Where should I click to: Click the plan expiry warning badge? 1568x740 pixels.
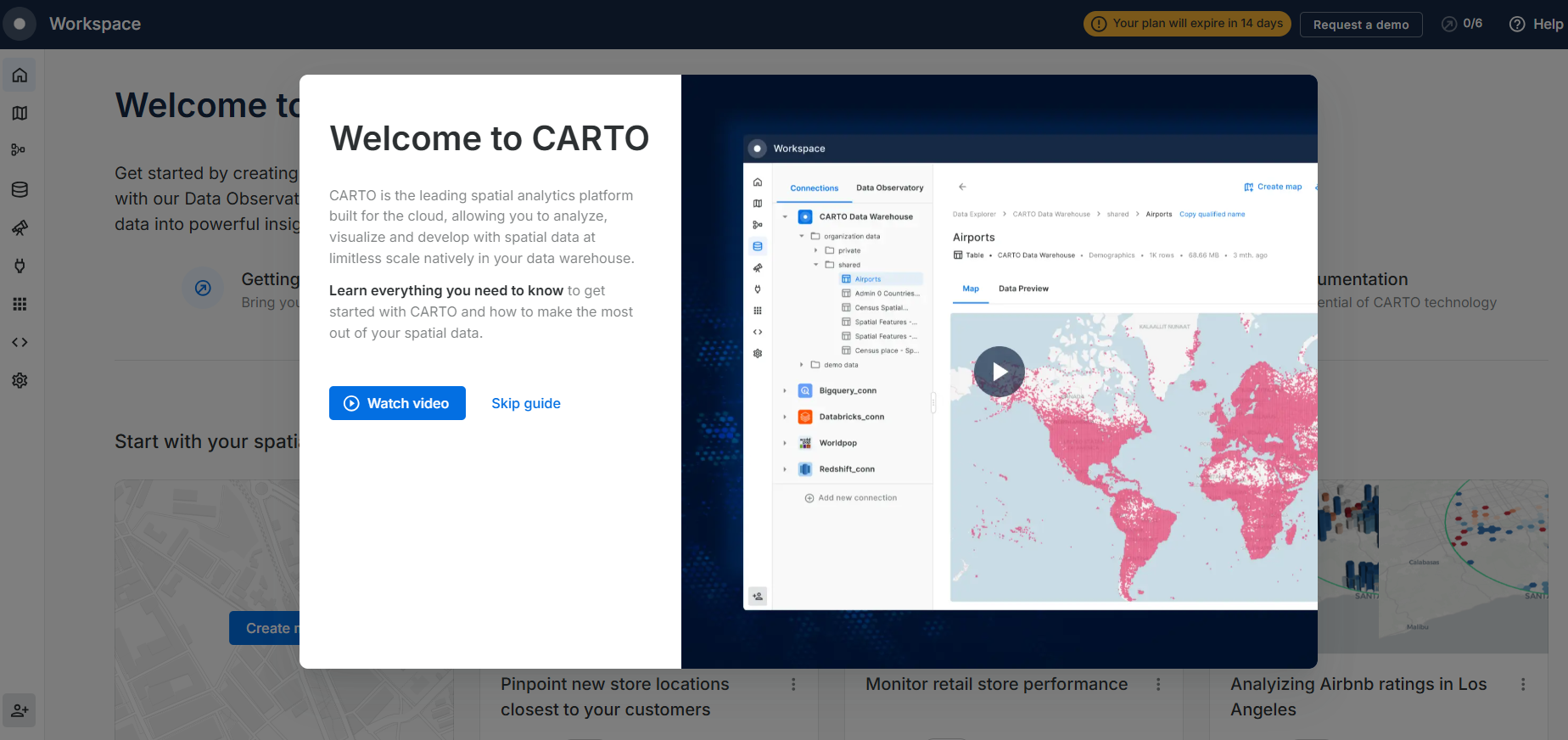[x=1186, y=24]
